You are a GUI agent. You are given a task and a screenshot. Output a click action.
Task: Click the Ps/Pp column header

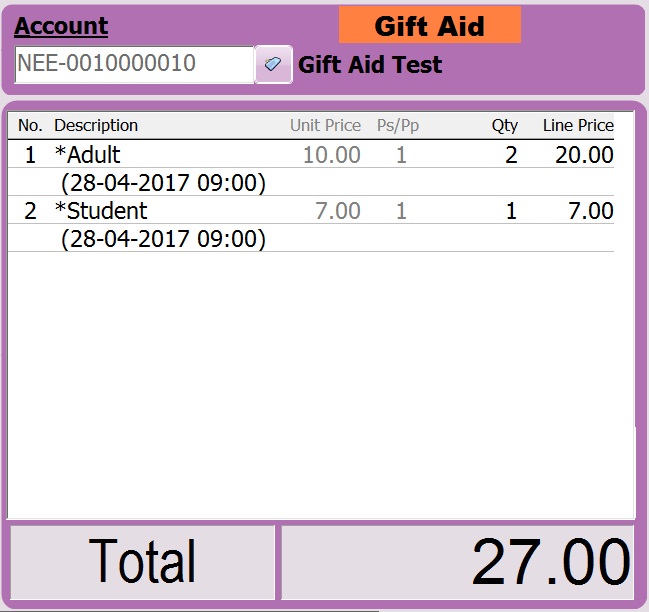[398, 125]
